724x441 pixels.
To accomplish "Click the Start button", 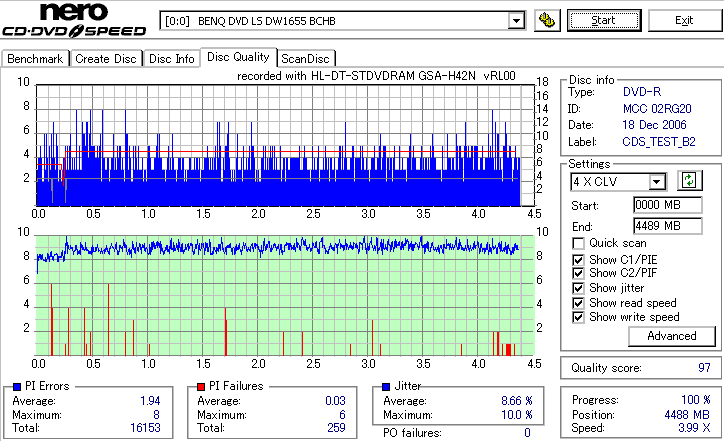I will (604, 20).
